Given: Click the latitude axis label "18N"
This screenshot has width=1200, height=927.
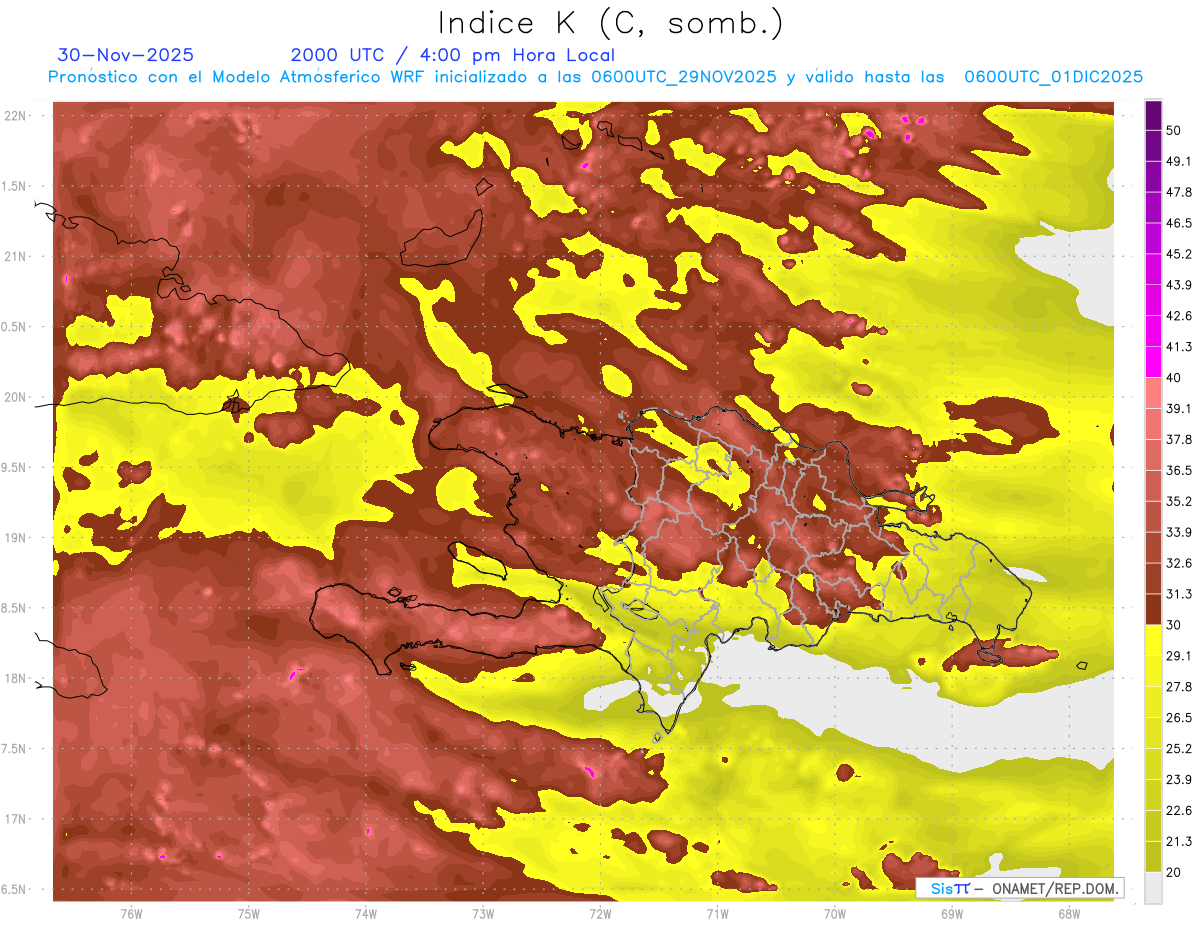Looking at the screenshot, I should pyautogui.click(x=15, y=679).
